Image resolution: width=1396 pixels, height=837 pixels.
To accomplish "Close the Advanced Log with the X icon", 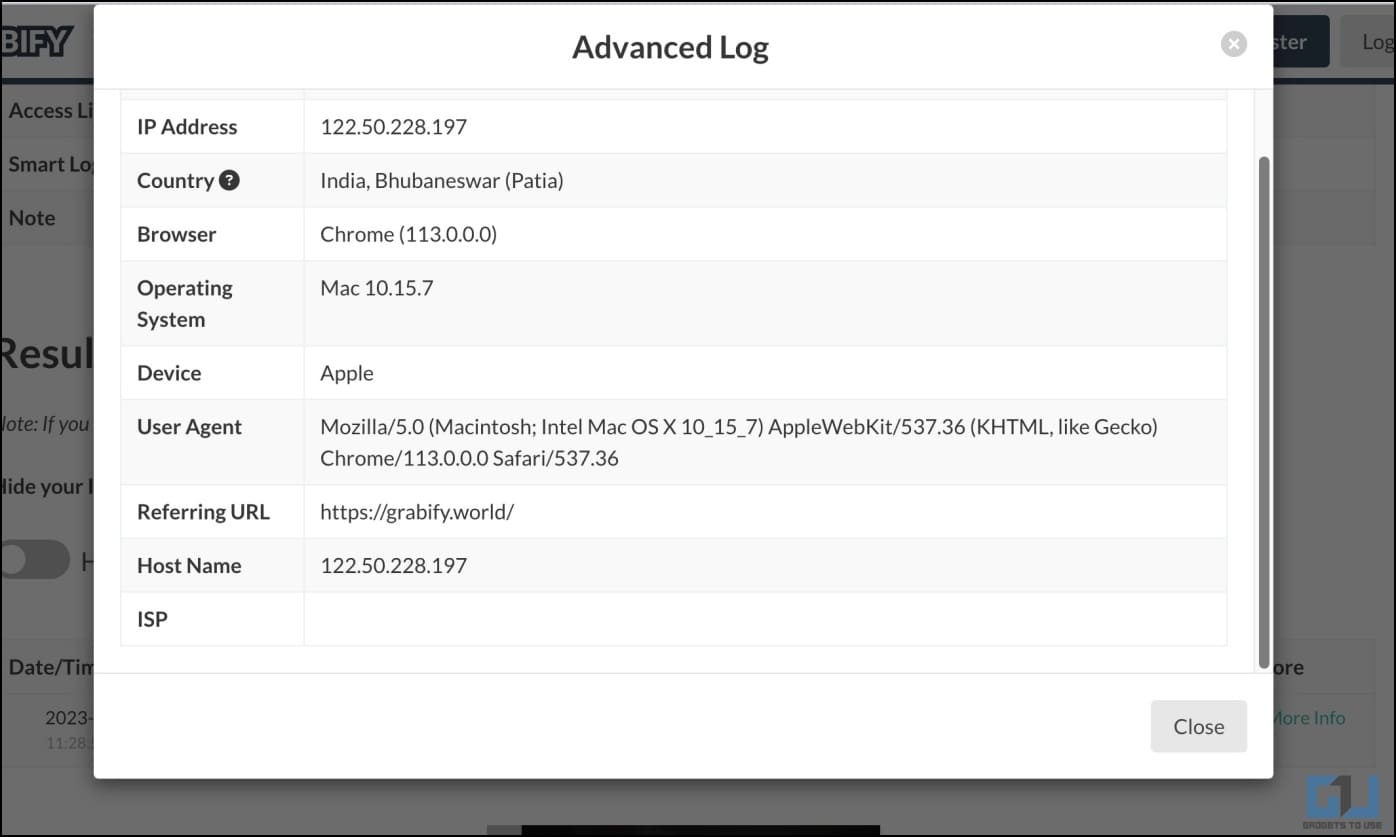I will 1234,44.
